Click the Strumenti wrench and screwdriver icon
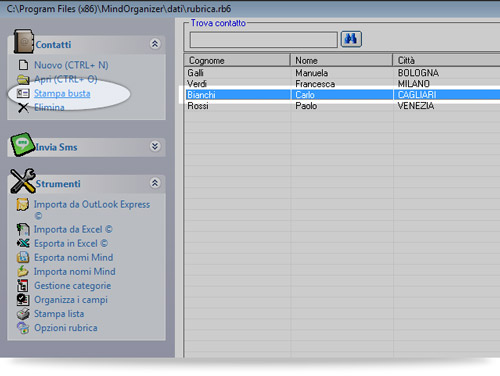 tap(23, 181)
